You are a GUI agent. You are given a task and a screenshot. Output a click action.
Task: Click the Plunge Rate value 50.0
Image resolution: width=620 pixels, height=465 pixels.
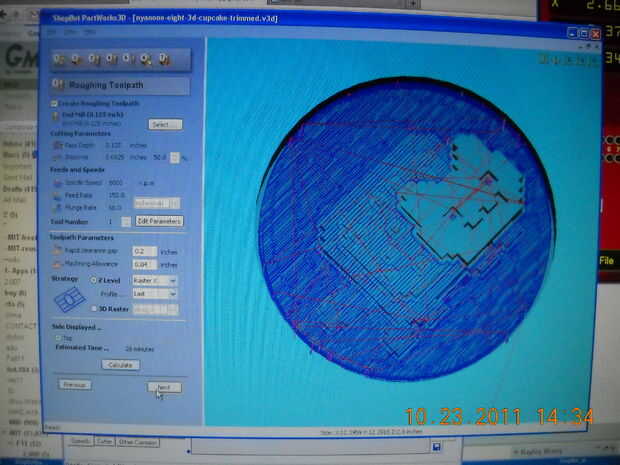point(115,208)
